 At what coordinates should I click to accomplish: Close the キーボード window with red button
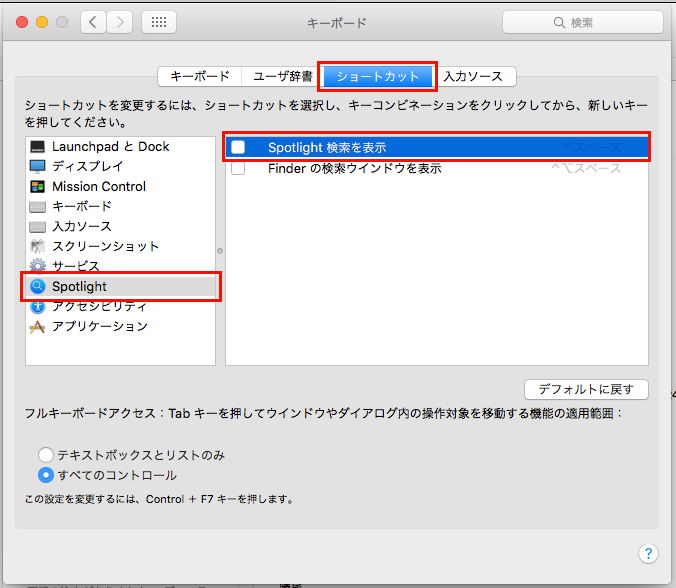(x=22, y=22)
